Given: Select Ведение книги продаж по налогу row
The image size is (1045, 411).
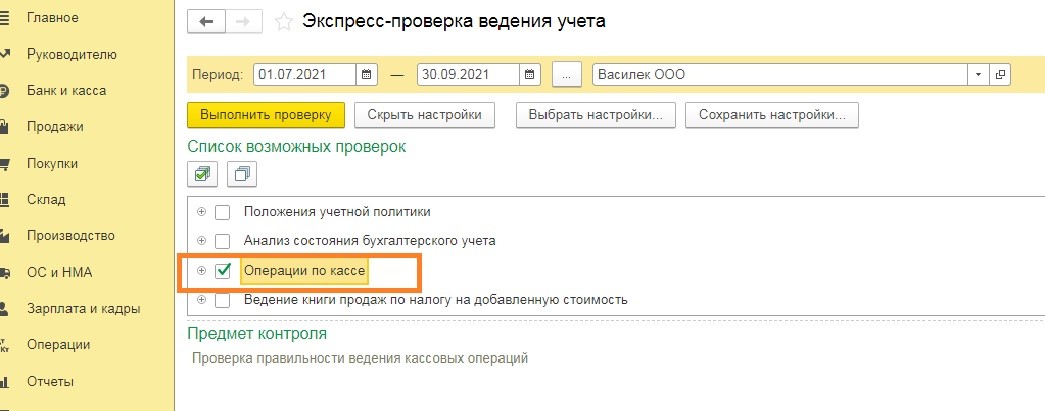Looking at the screenshot, I should (x=435, y=300).
